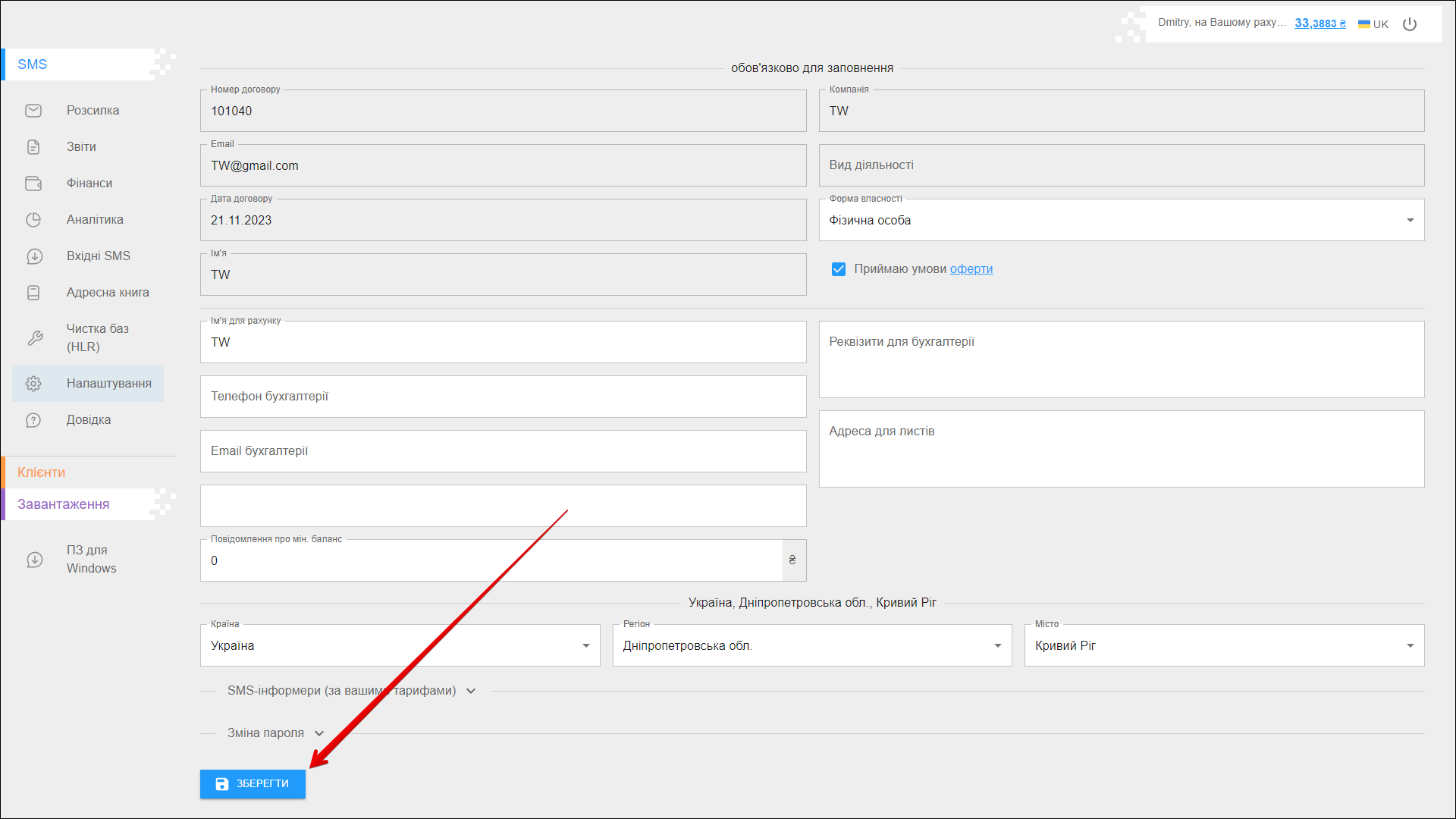Click the HLR wrench icon
Image resolution: width=1456 pixels, height=819 pixels.
(x=35, y=338)
